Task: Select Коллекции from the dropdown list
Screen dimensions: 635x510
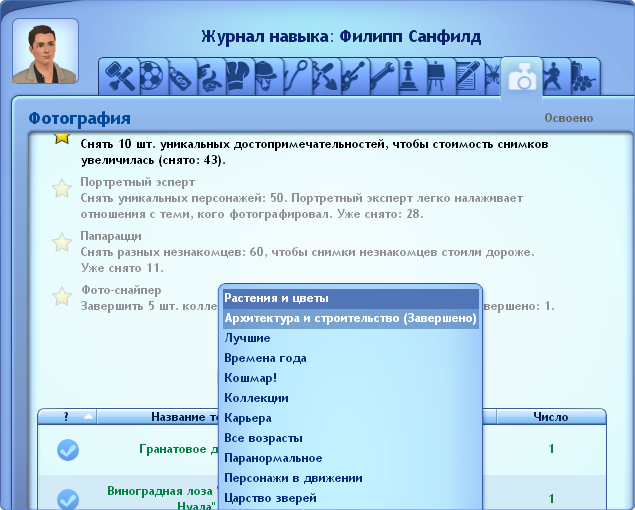Action: (351, 398)
